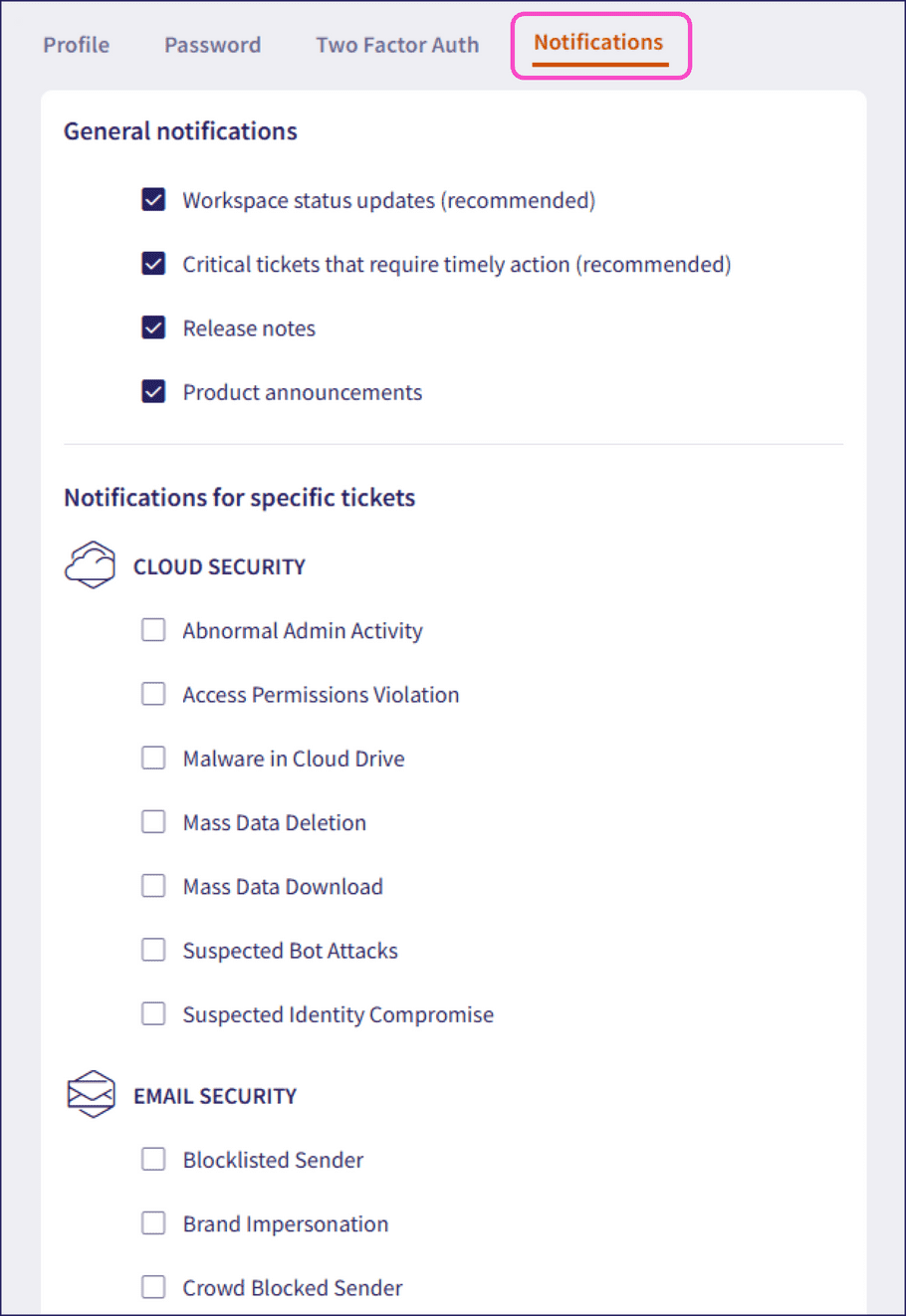This screenshot has width=906, height=1316.
Task: Enable Abnormal Admin Activity notifications
Action: click(x=153, y=629)
